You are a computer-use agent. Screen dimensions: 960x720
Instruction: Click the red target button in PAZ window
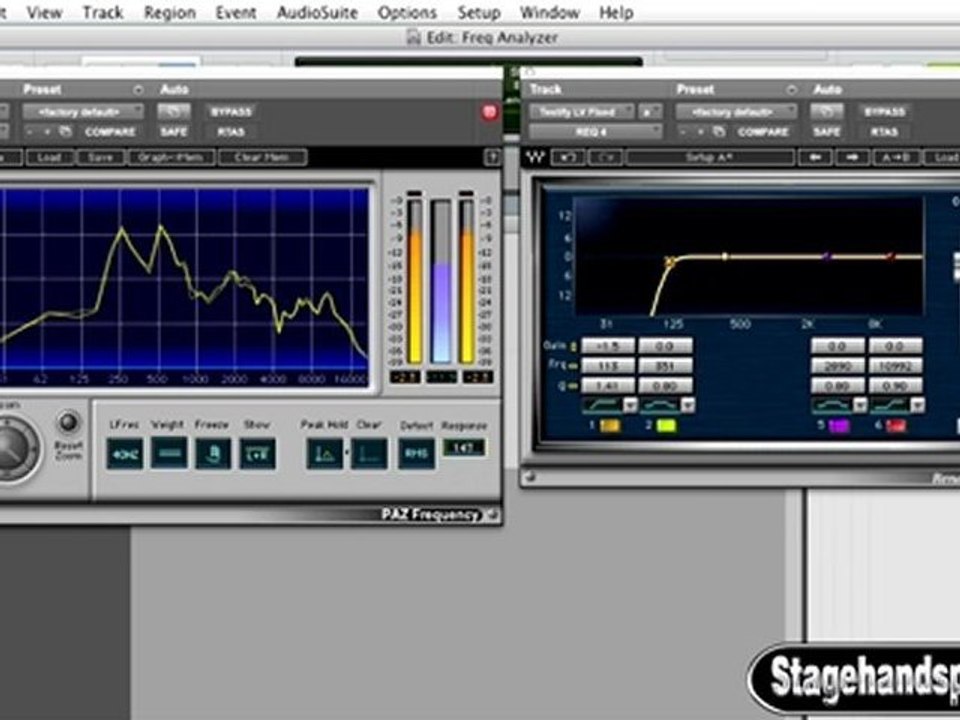coord(489,112)
